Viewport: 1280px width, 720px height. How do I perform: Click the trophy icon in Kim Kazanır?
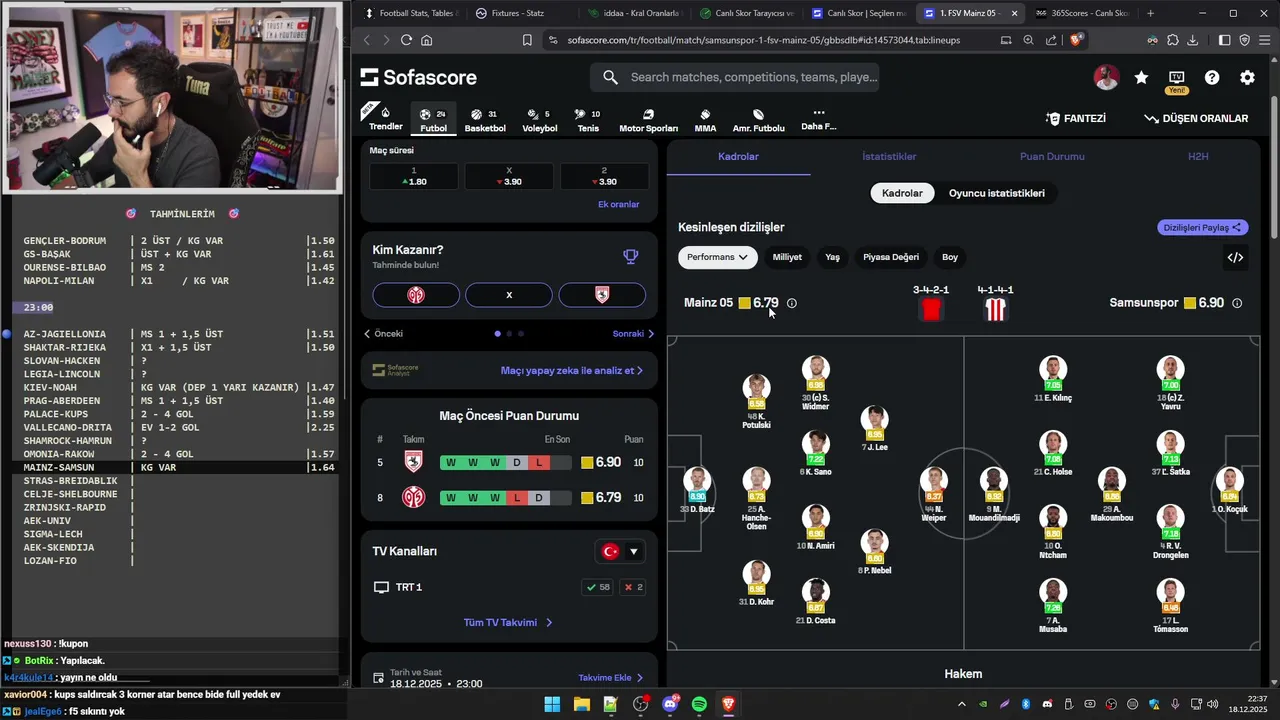(630, 257)
